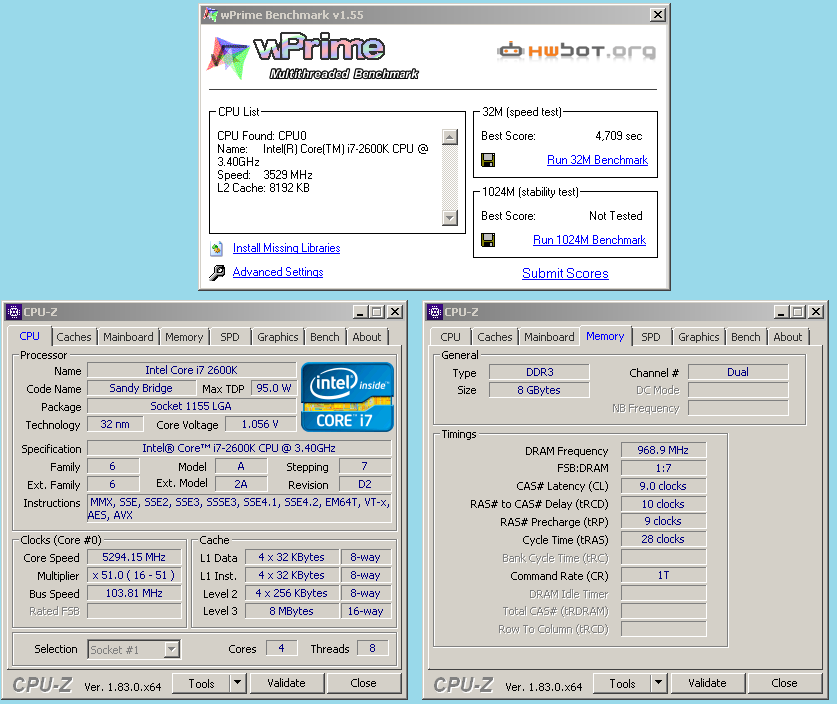
Task: Click Validate in left CPU-Z window
Action: [x=287, y=683]
